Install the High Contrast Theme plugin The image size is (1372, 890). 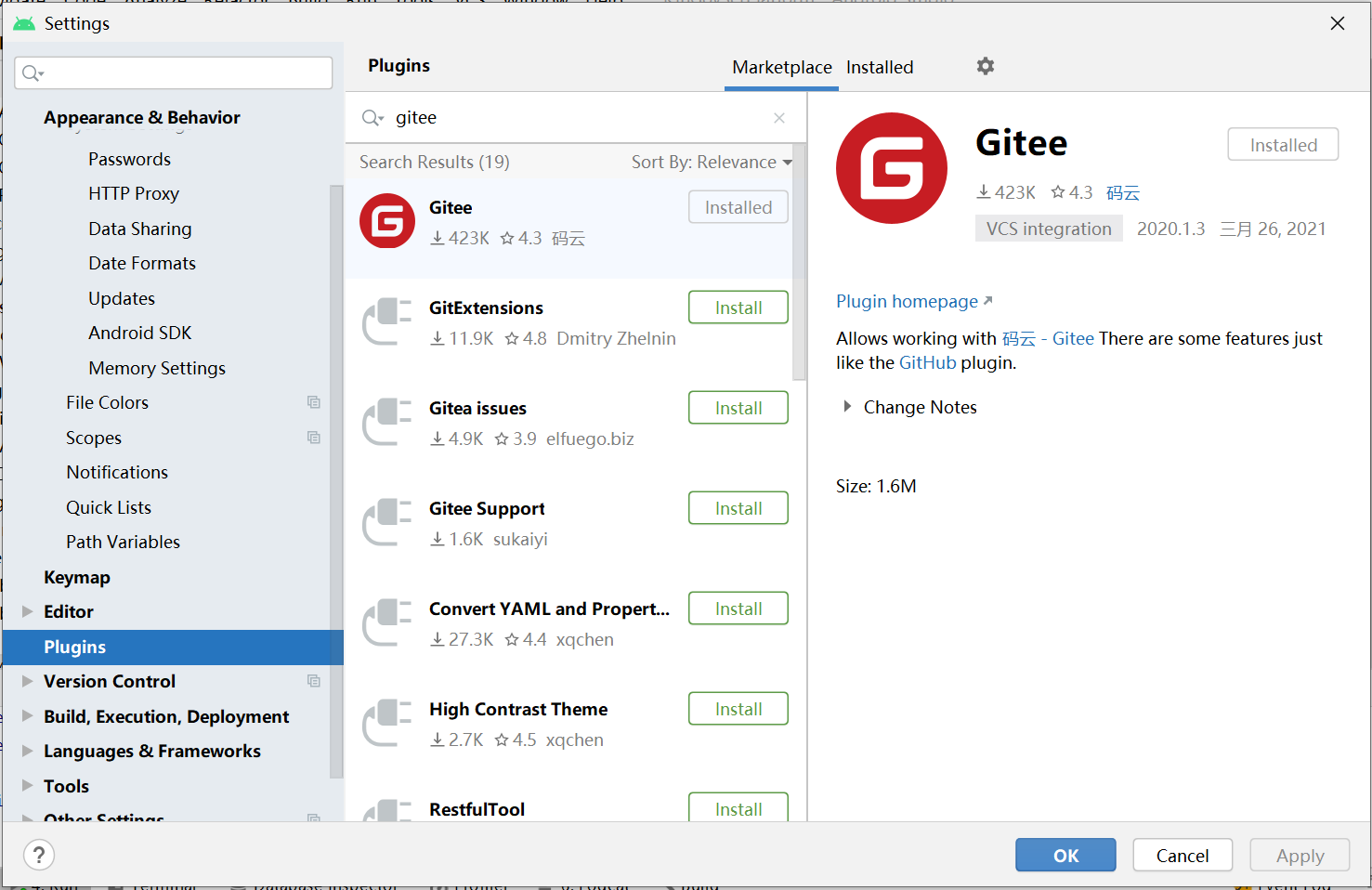(x=738, y=709)
